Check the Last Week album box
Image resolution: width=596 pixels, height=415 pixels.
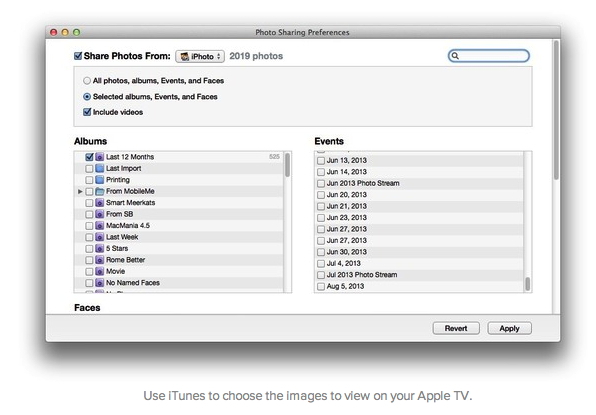[89, 237]
